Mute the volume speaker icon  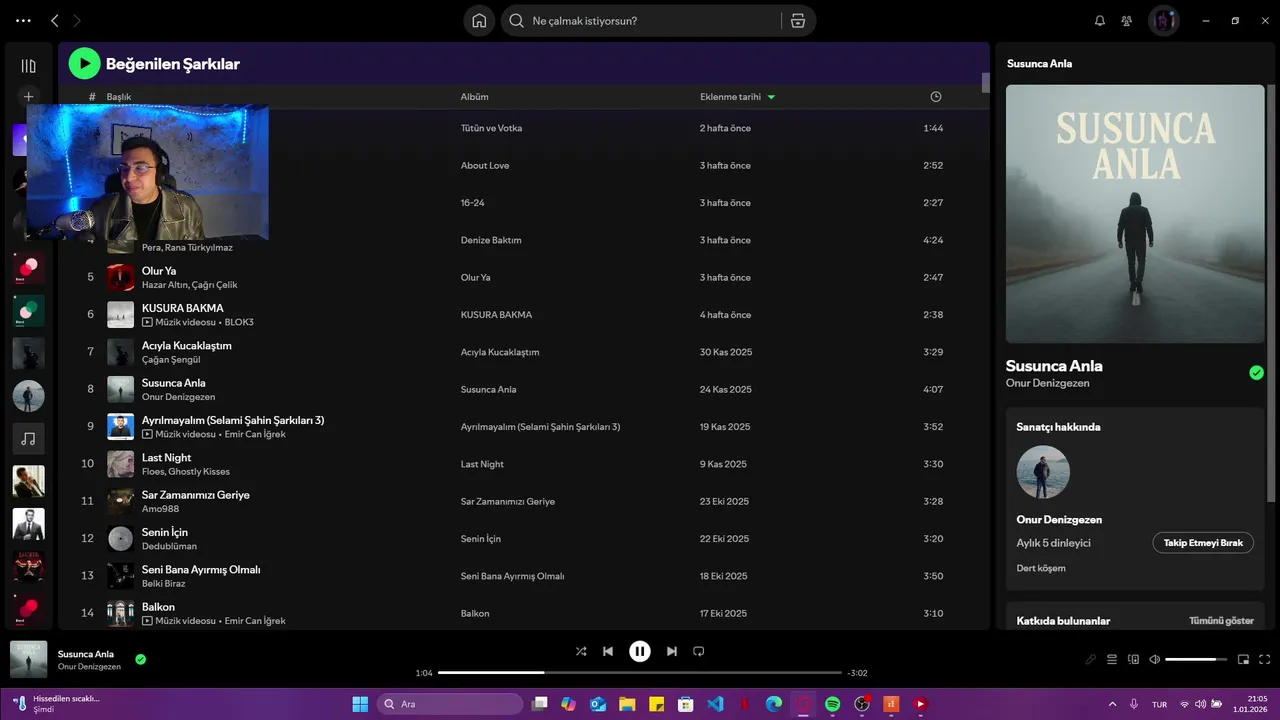click(x=1155, y=660)
